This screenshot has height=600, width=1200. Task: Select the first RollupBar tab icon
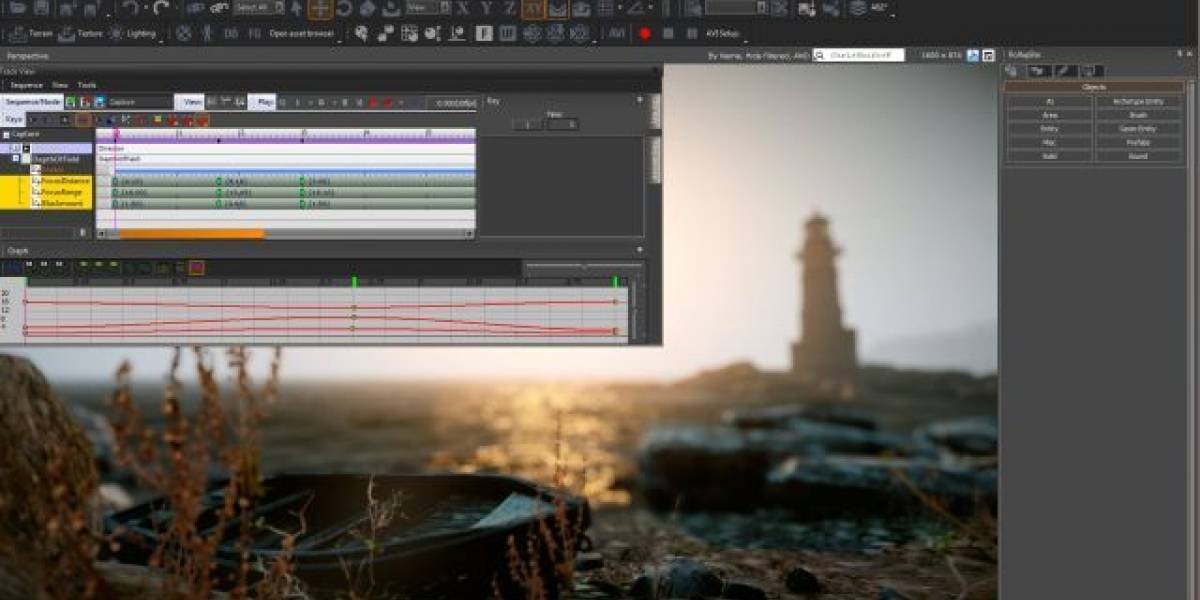1011,71
